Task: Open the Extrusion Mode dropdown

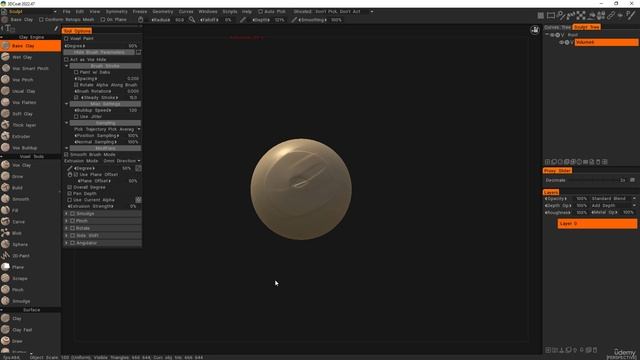Action: pos(122,161)
